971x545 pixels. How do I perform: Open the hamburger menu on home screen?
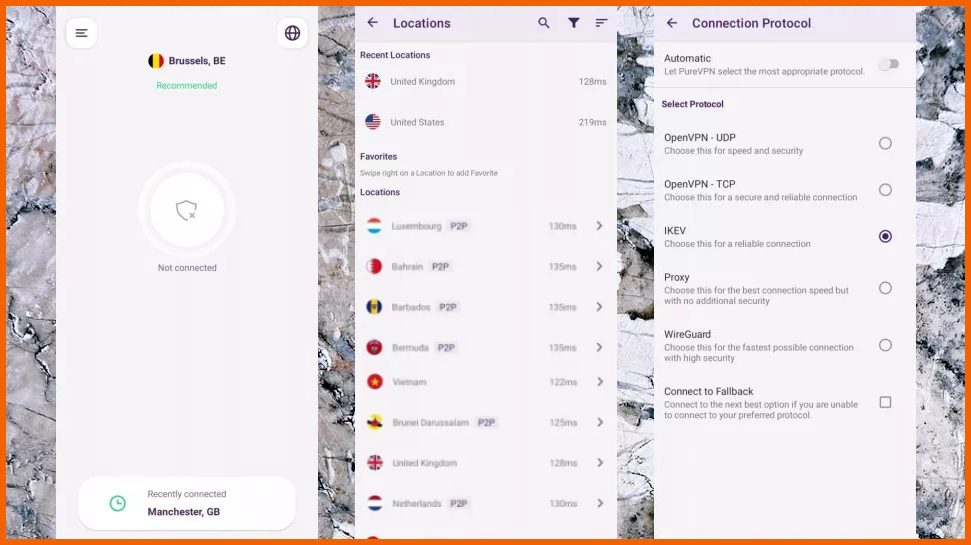(81, 33)
